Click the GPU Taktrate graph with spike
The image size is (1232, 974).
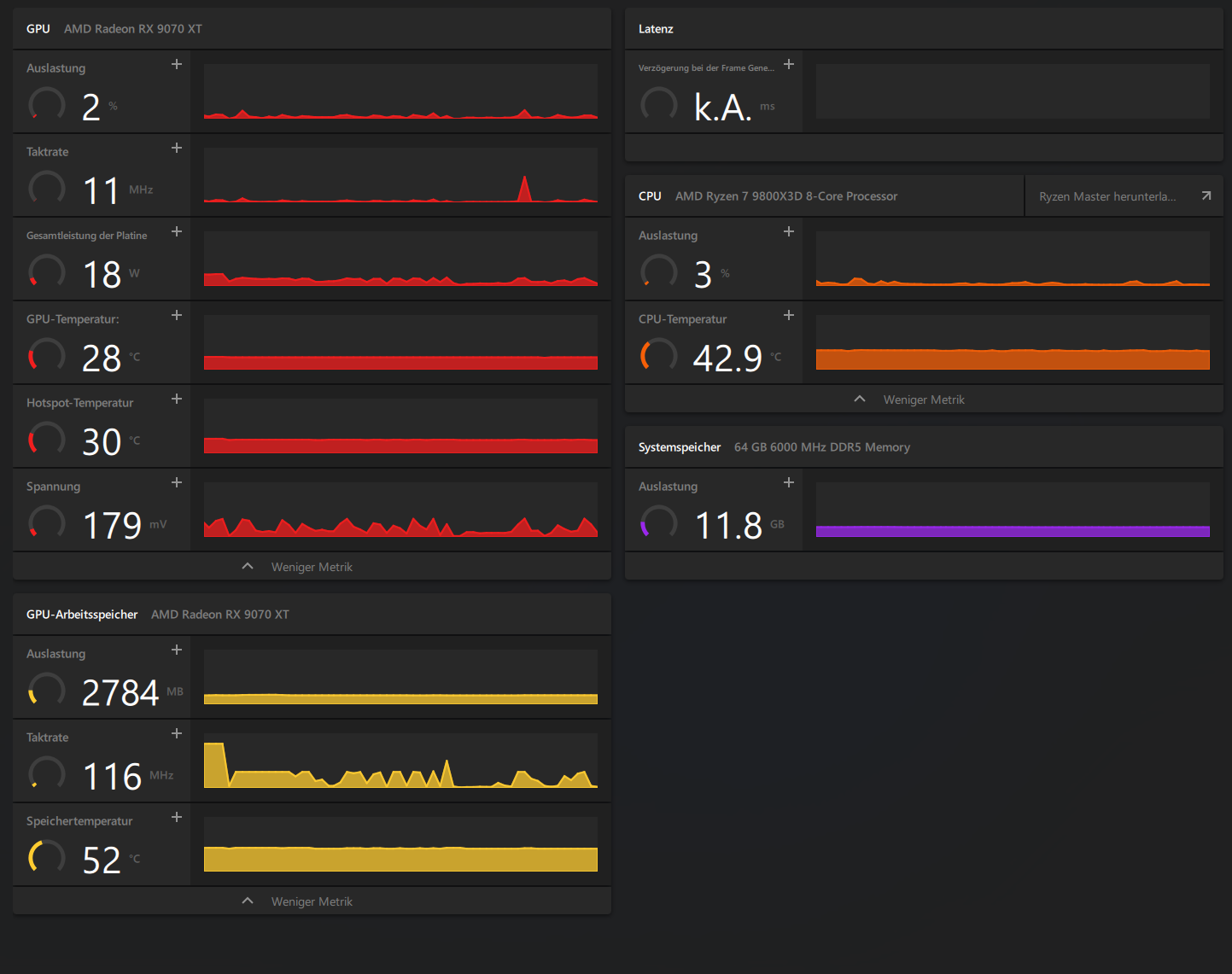pos(400,175)
